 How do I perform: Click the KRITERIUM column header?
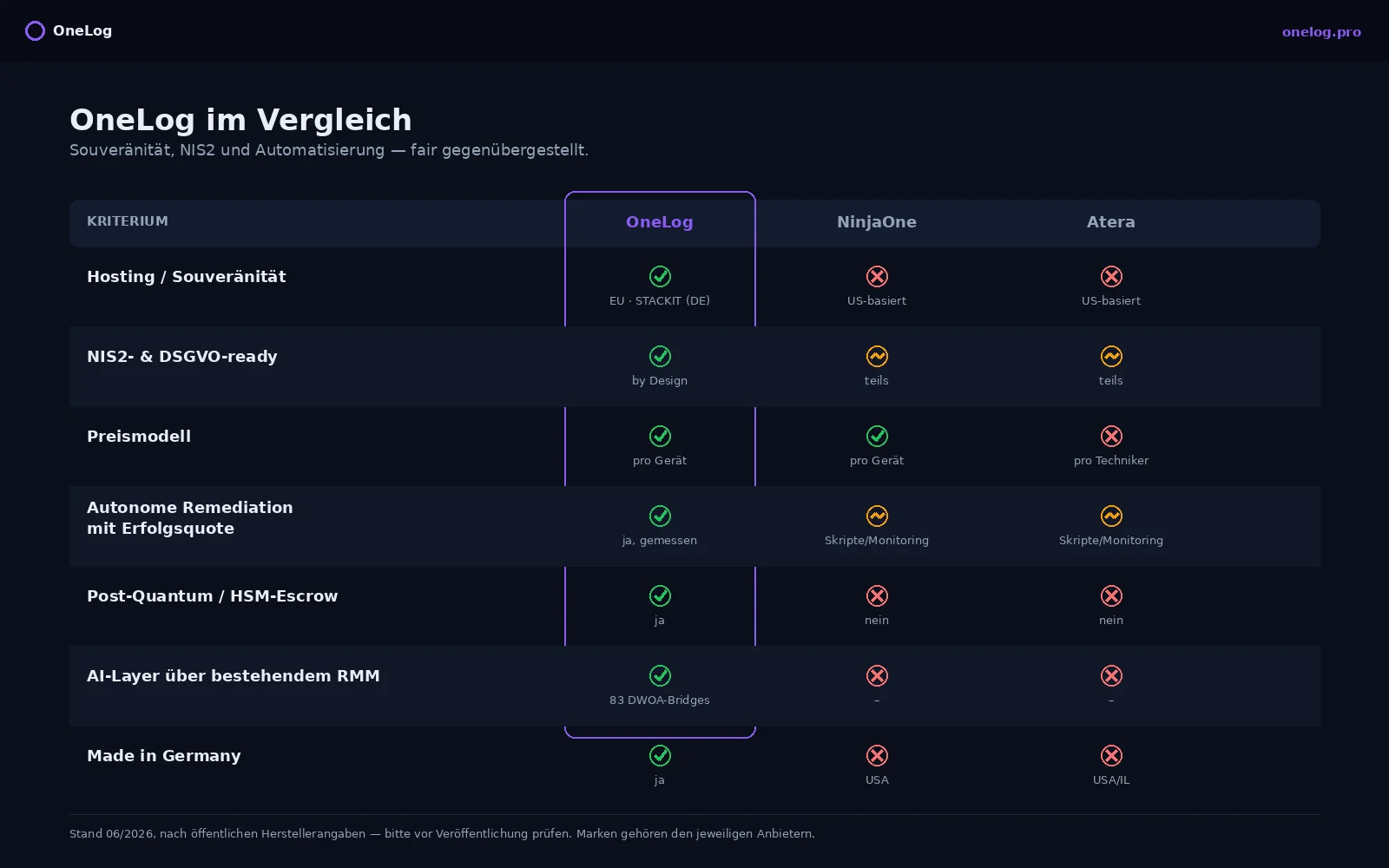point(128,221)
